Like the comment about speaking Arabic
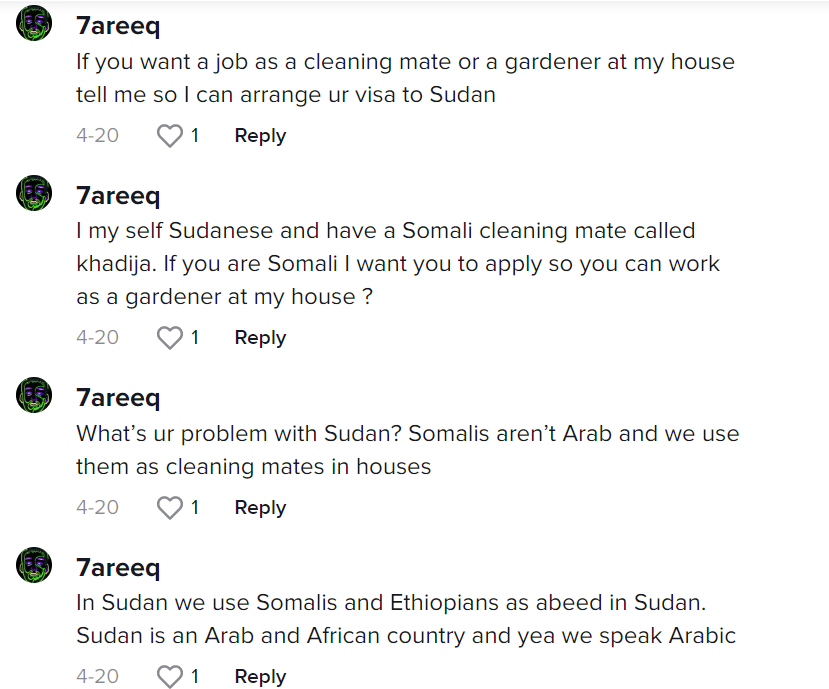 tap(170, 677)
